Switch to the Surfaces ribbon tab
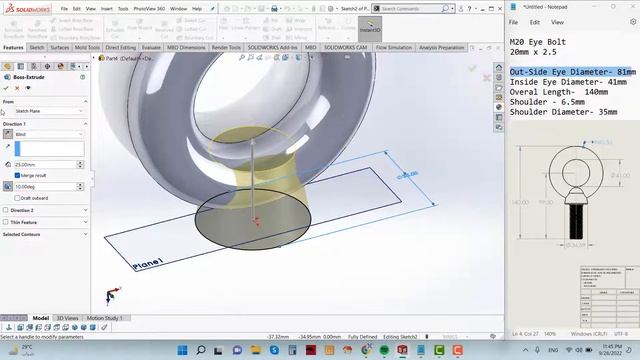This screenshot has height=360, width=640. pyautogui.click(x=60, y=48)
